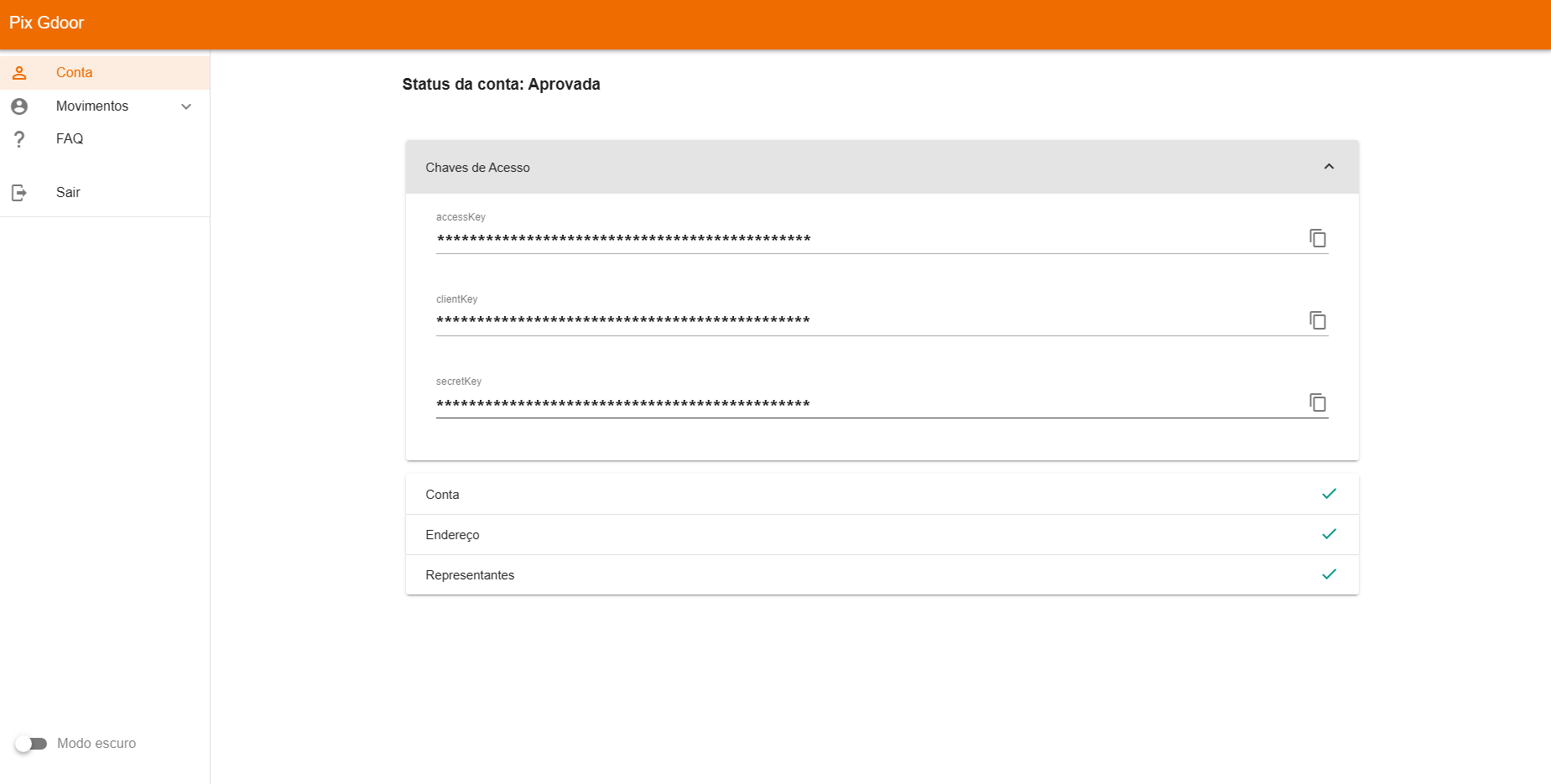Viewport: 1551px width, 784px height.
Task: Expand the Representantes section panel
Action: pyautogui.click(x=882, y=575)
